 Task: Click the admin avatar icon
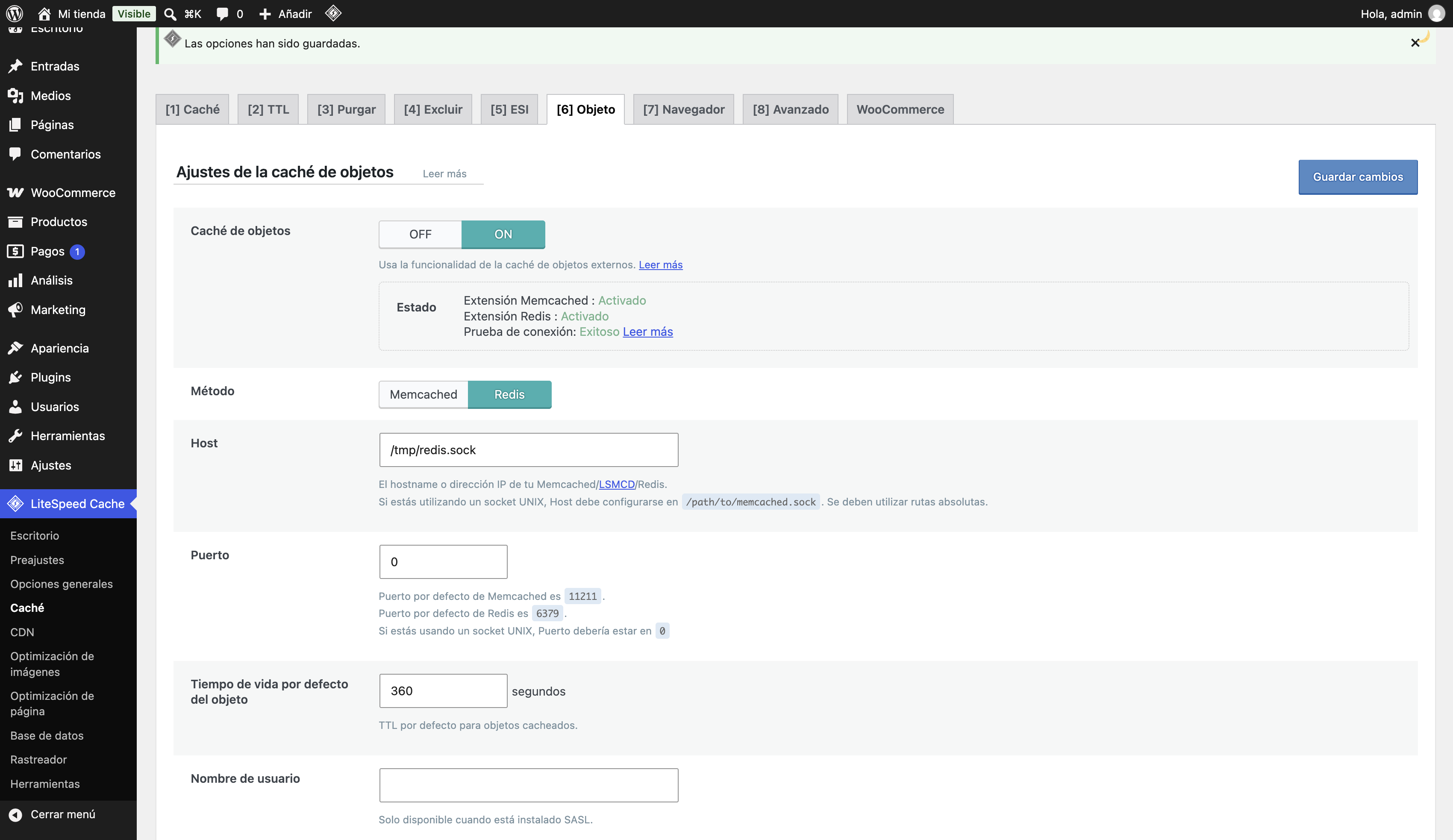click(1436, 13)
